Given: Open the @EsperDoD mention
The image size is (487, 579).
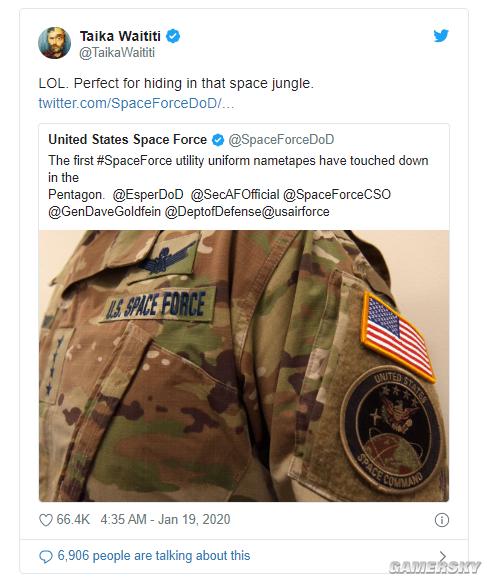Looking at the screenshot, I should [148, 195].
